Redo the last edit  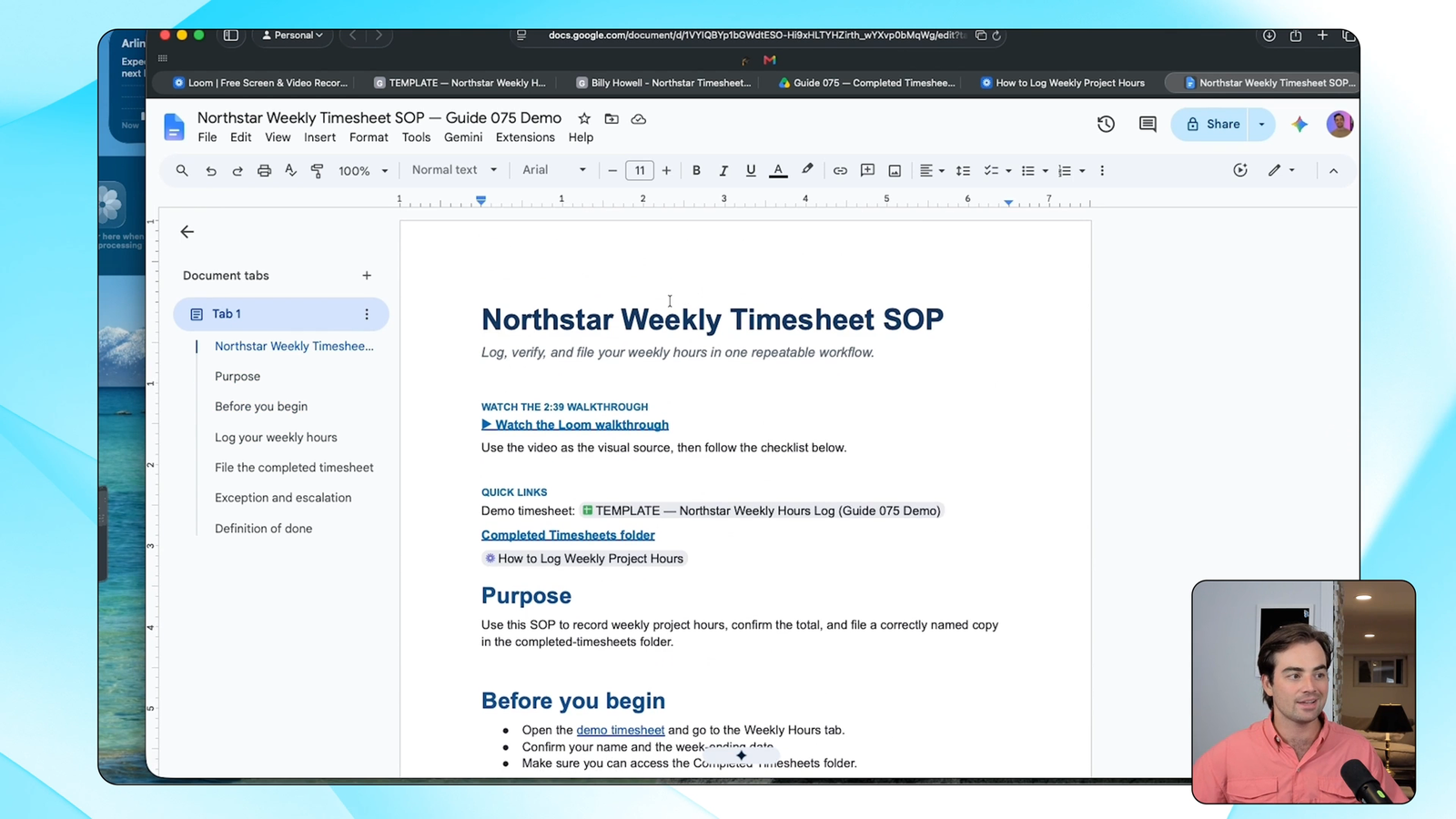click(238, 170)
